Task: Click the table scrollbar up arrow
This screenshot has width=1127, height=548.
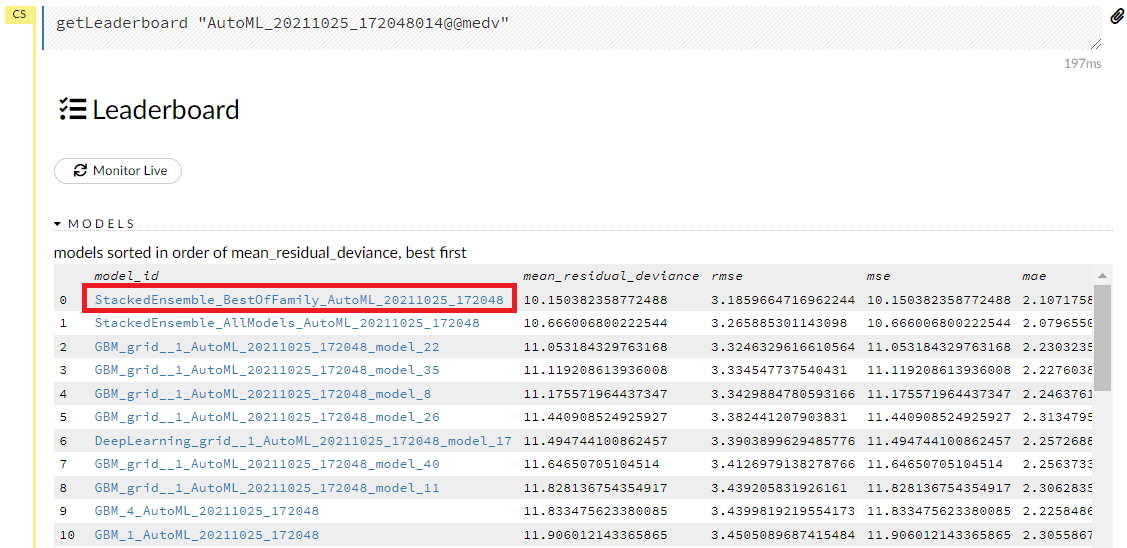Action: [1102, 276]
